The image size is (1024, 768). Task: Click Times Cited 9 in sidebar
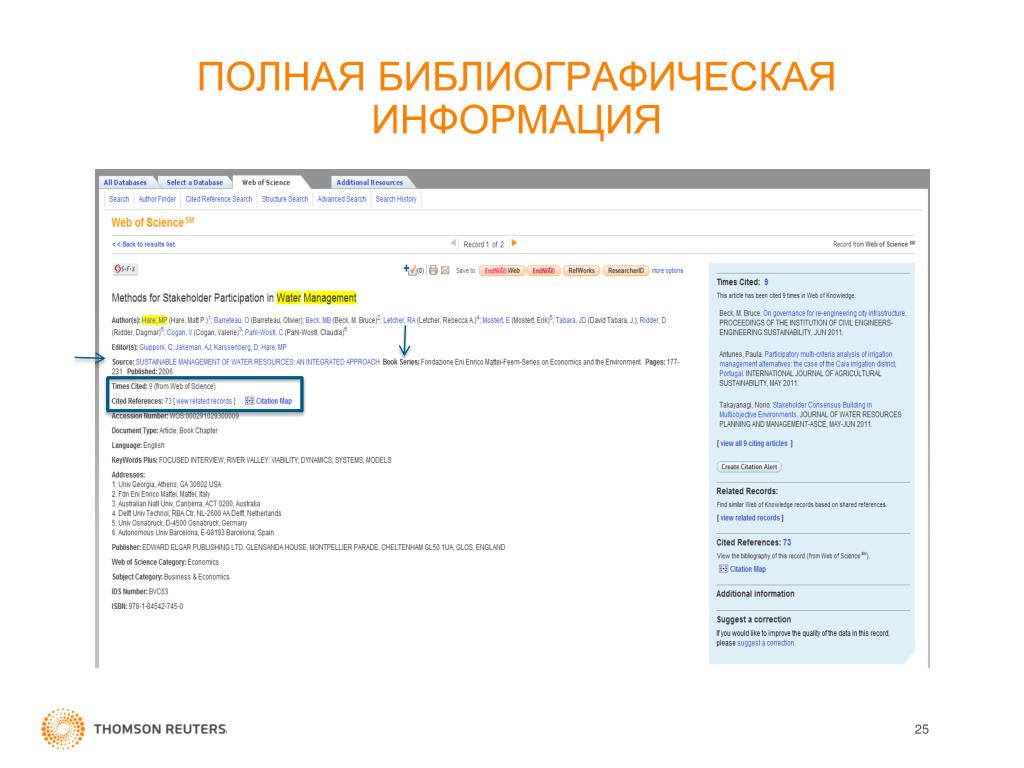click(x=766, y=282)
